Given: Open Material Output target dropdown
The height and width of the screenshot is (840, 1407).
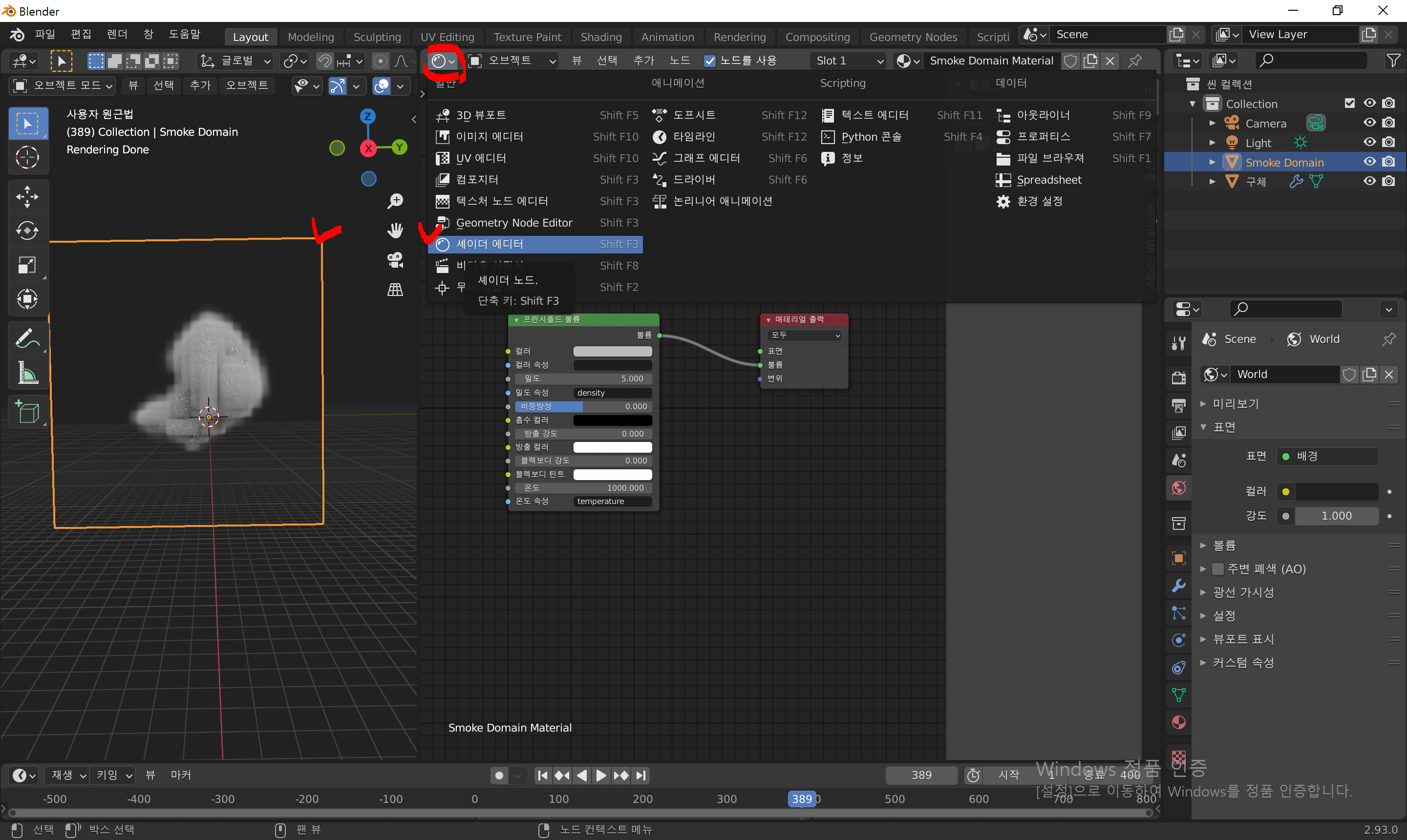Looking at the screenshot, I should [804, 335].
